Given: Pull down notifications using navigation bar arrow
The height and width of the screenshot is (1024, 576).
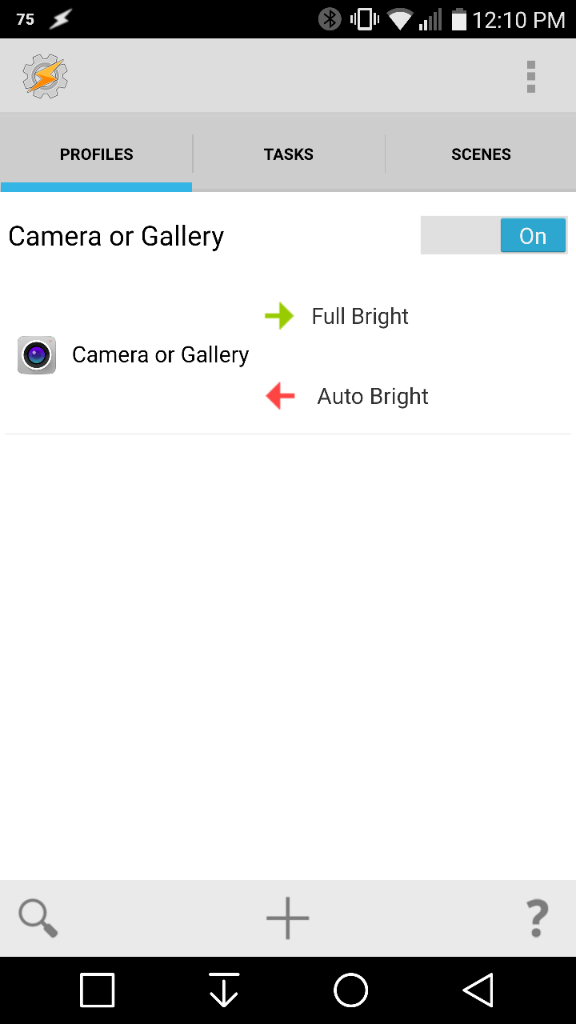Looking at the screenshot, I should (x=224, y=990).
